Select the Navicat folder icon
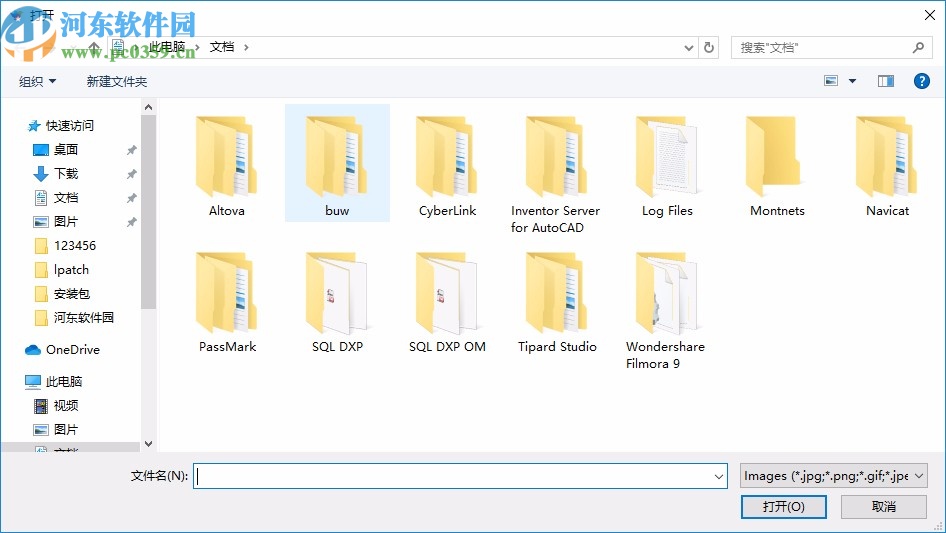Viewport: 946px width, 533px height. click(x=887, y=157)
